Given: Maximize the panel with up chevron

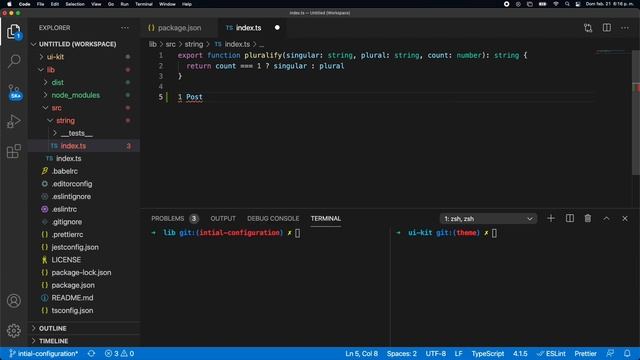Looking at the screenshot, I should pyautogui.click(x=606, y=218).
